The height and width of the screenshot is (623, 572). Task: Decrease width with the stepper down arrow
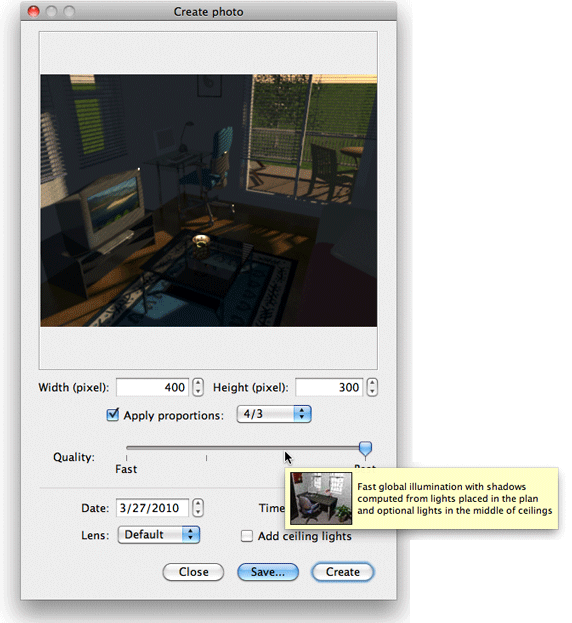coord(198,392)
